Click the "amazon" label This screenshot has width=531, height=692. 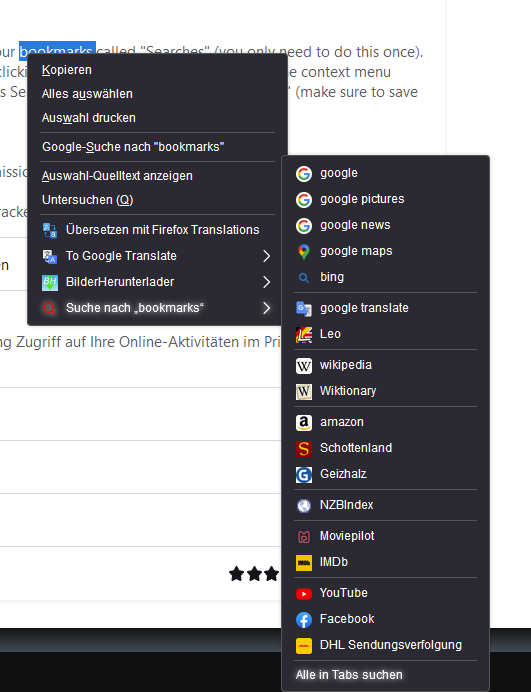point(342,422)
